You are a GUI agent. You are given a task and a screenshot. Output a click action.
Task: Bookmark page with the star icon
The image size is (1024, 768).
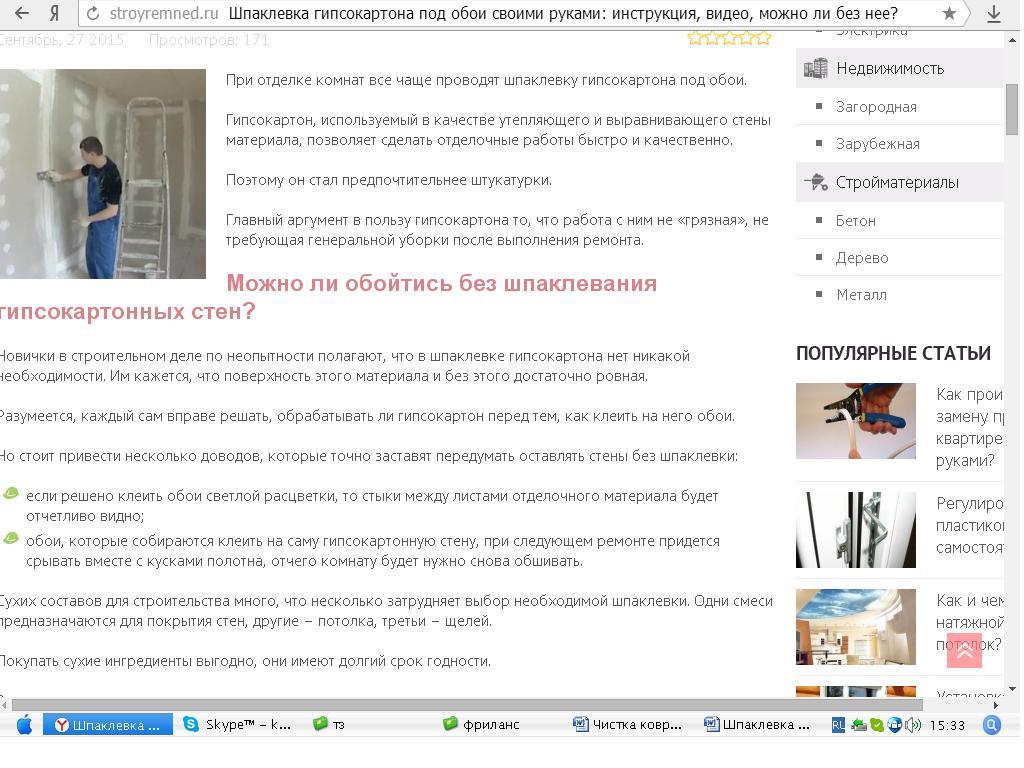[950, 13]
